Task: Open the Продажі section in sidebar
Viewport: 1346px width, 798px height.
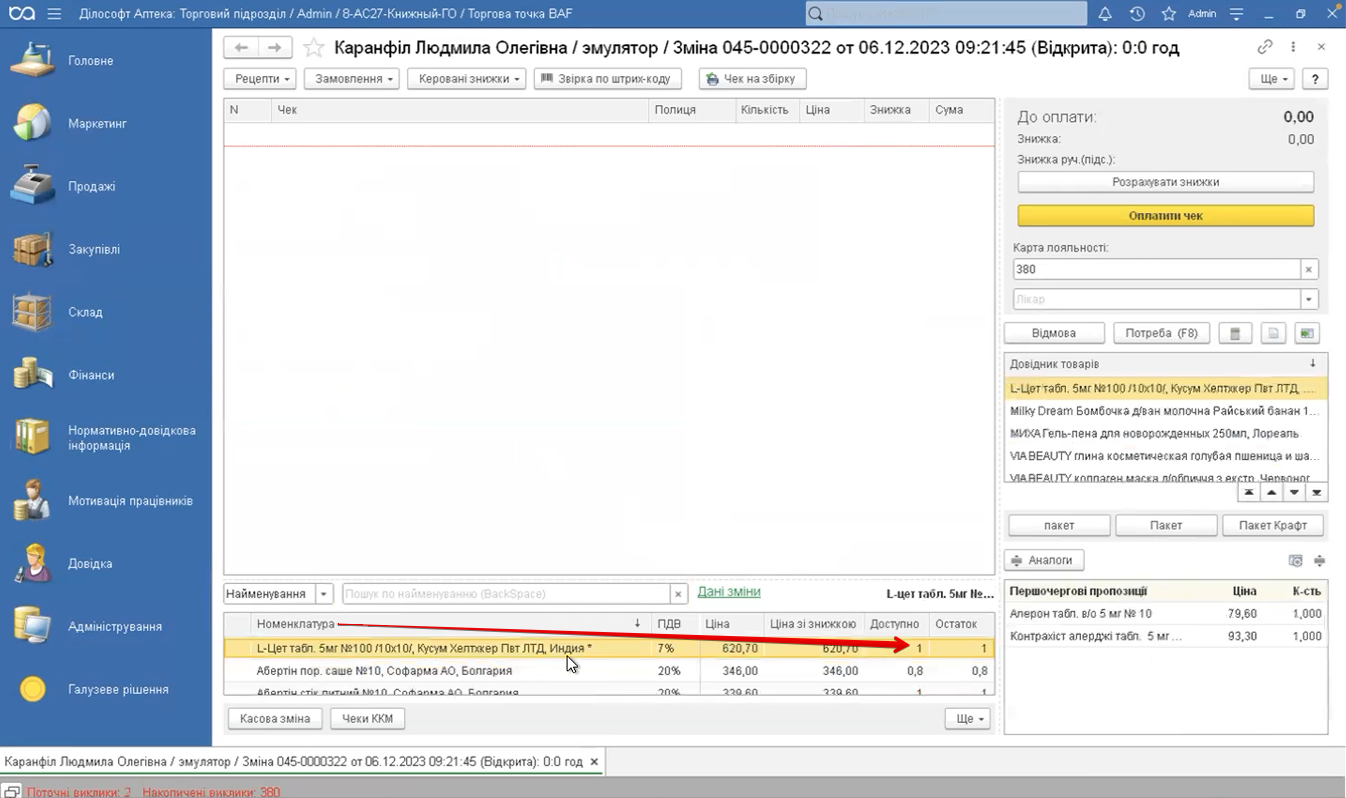Action: [x=91, y=186]
